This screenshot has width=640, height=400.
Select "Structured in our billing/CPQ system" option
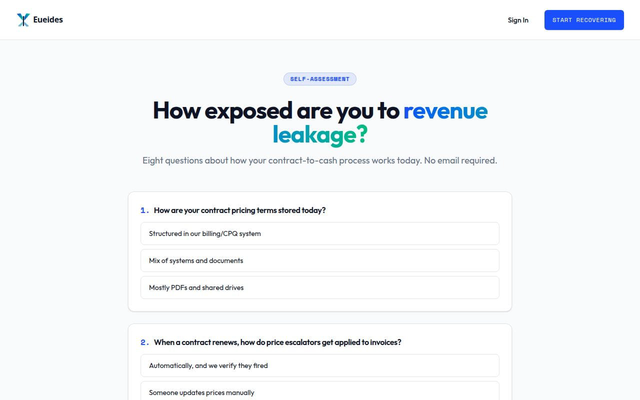click(x=320, y=234)
